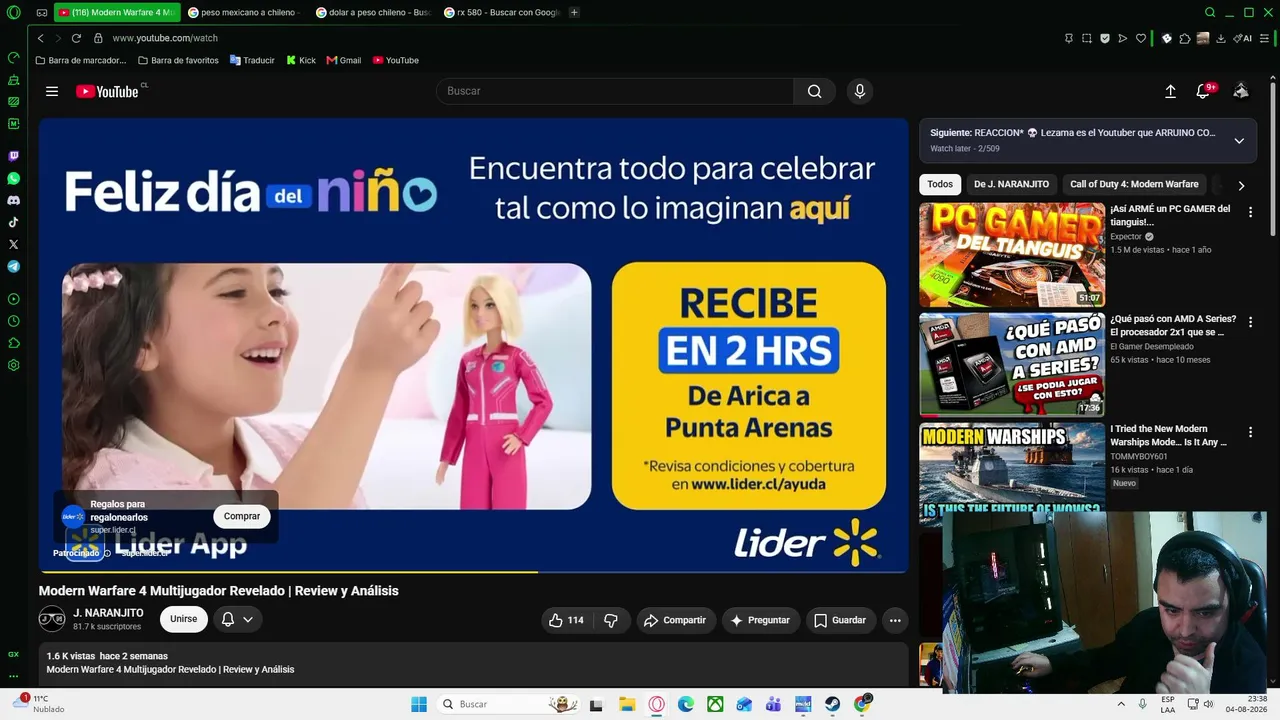Add page to bookmarks heart icon
This screenshot has height=720, width=1280.
pyautogui.click(x=1140, y=38)
